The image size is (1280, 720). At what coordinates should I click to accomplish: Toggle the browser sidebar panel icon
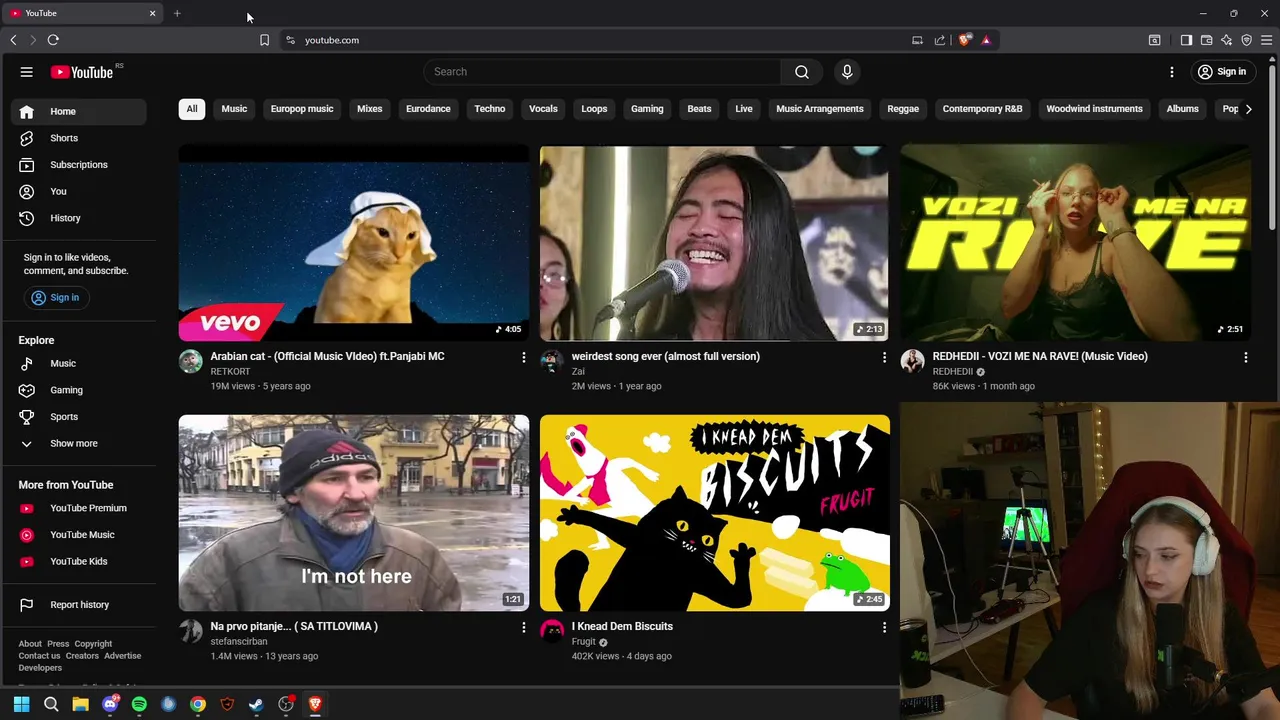coord(1186,40)
